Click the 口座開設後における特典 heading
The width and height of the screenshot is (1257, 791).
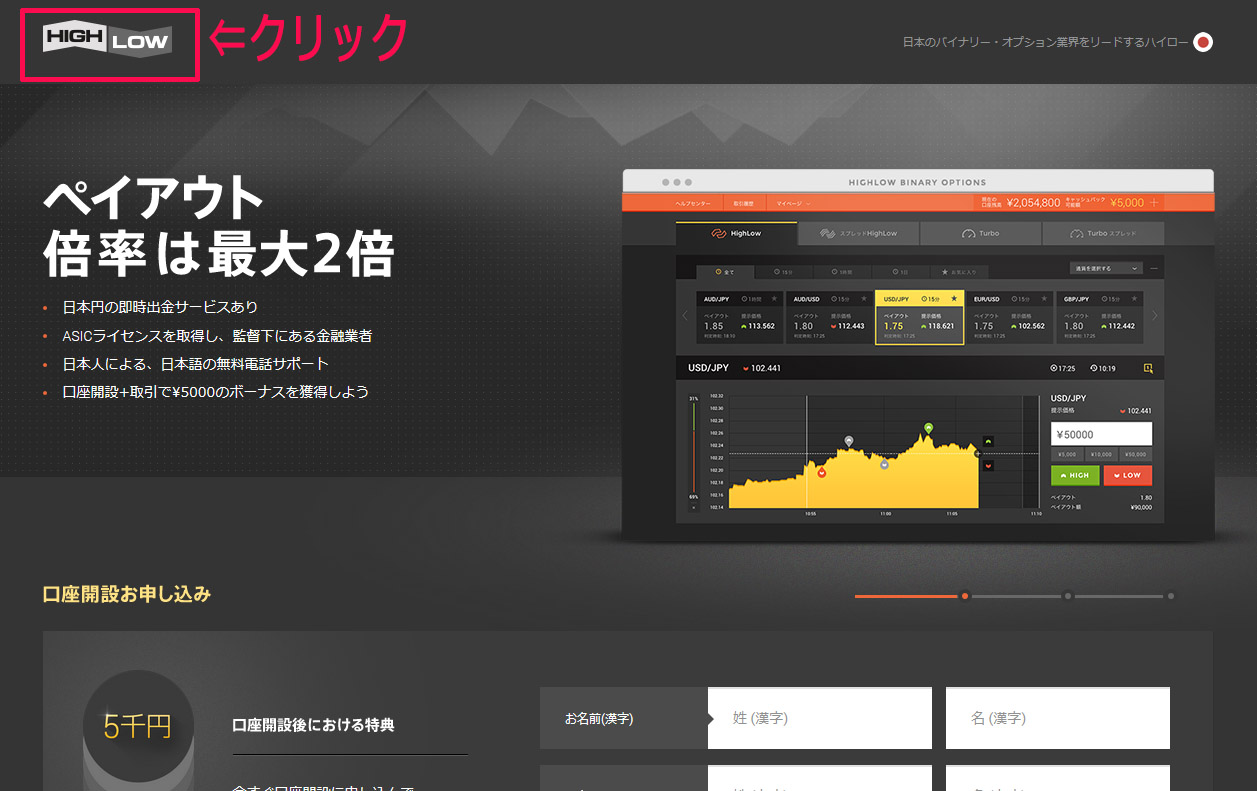[x=314, y=725]
